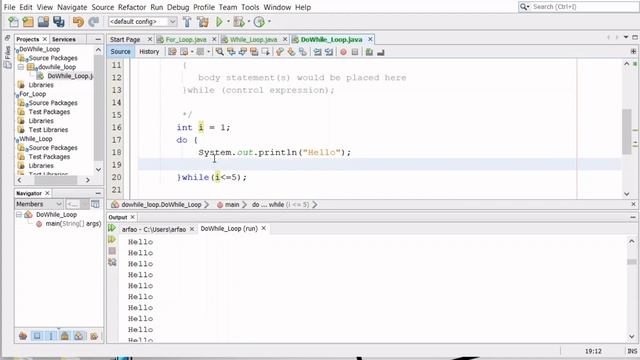
Task: Open the arfao output tab
Action: pos(153,229)
